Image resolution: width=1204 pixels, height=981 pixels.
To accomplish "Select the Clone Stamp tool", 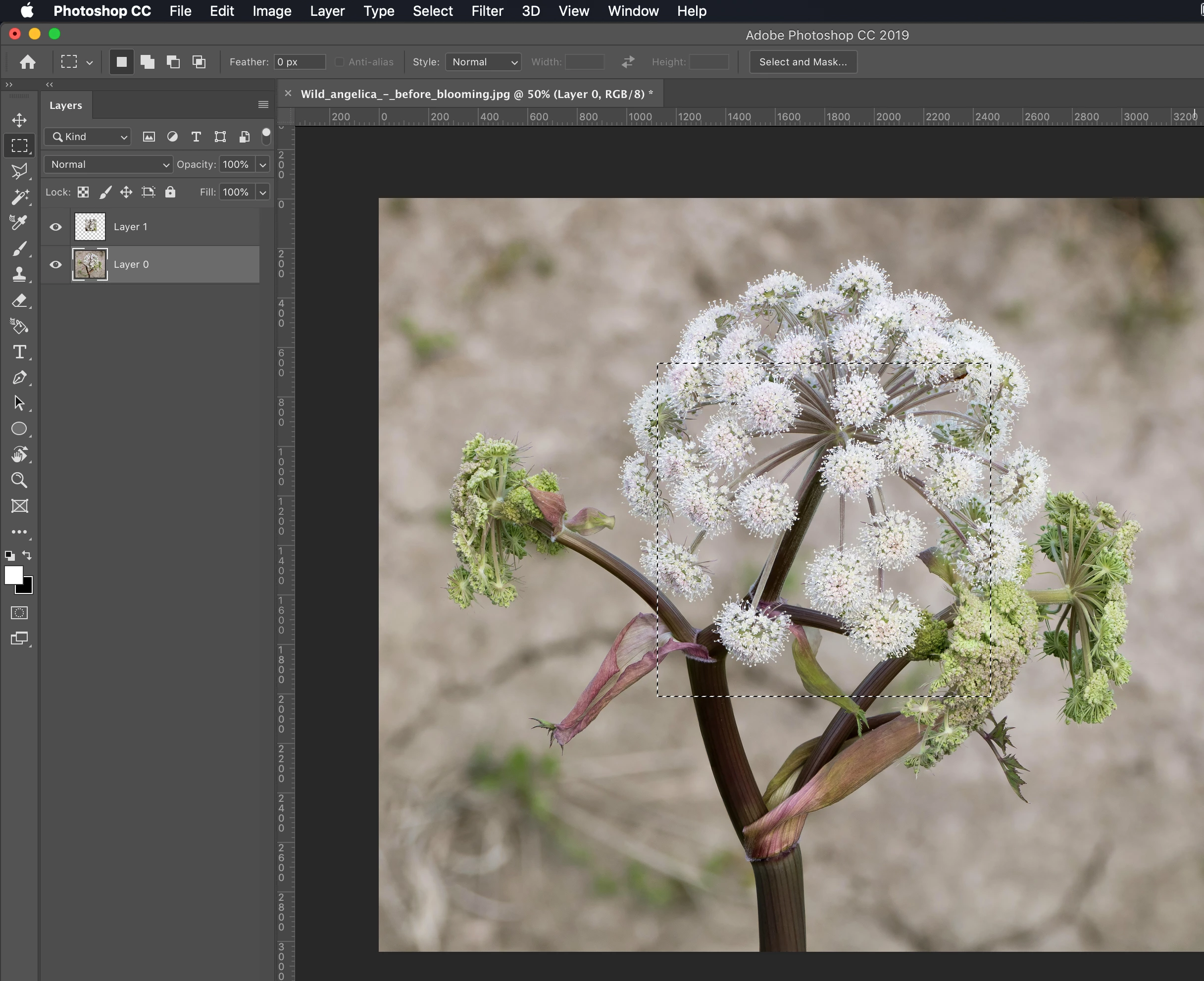I will [19, 274].
